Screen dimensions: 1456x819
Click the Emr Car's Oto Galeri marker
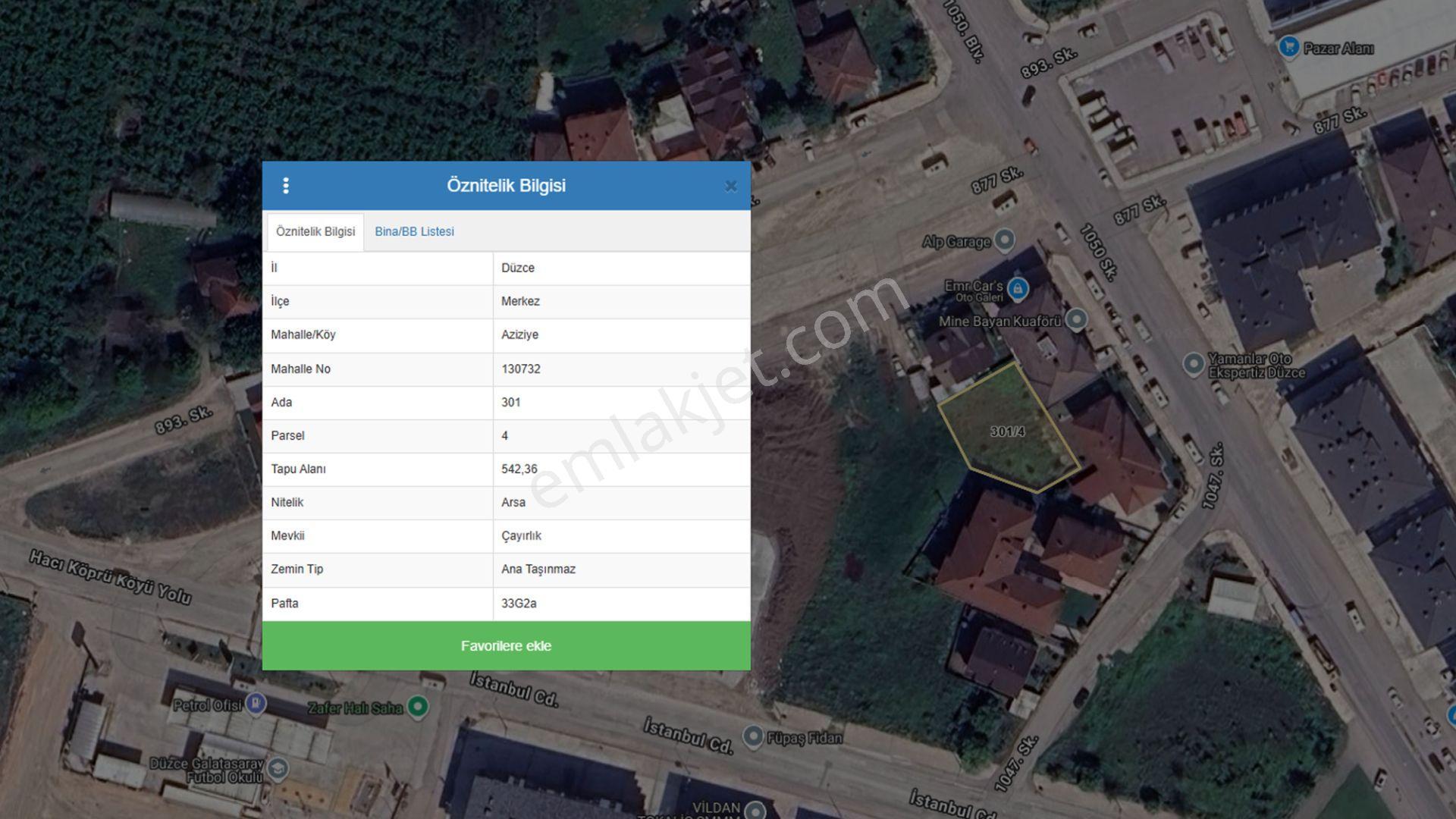(x=1018, y=289)
